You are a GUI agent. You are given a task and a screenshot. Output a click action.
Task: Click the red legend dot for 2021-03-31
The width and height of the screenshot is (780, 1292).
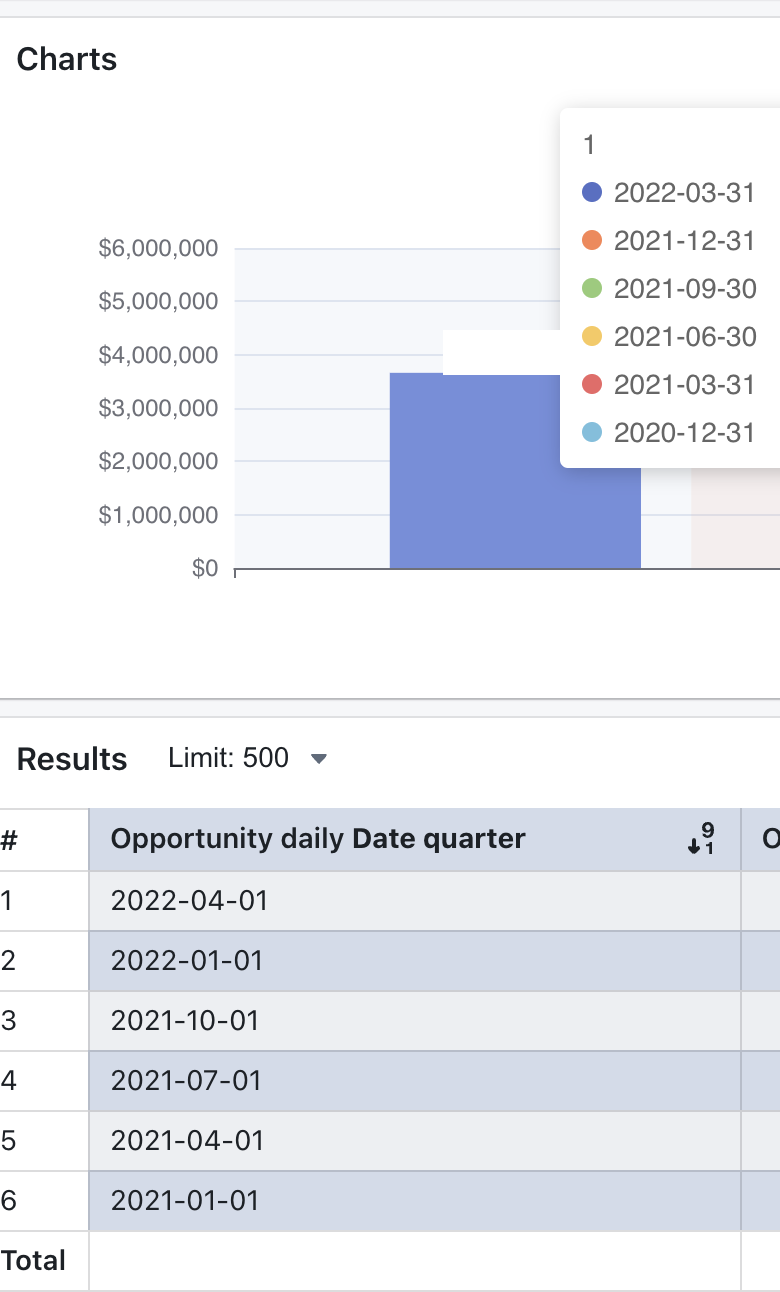pyautogui.click(x=592, y=384)
